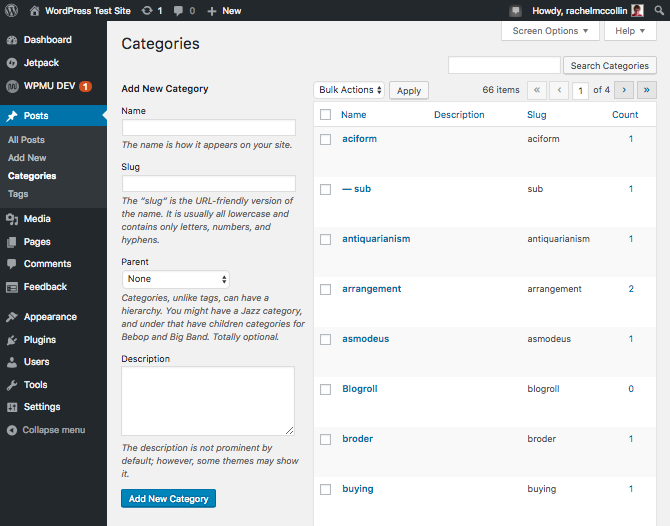
Task: Open the Tools wrench icon
Action: (x=12, y=385)
